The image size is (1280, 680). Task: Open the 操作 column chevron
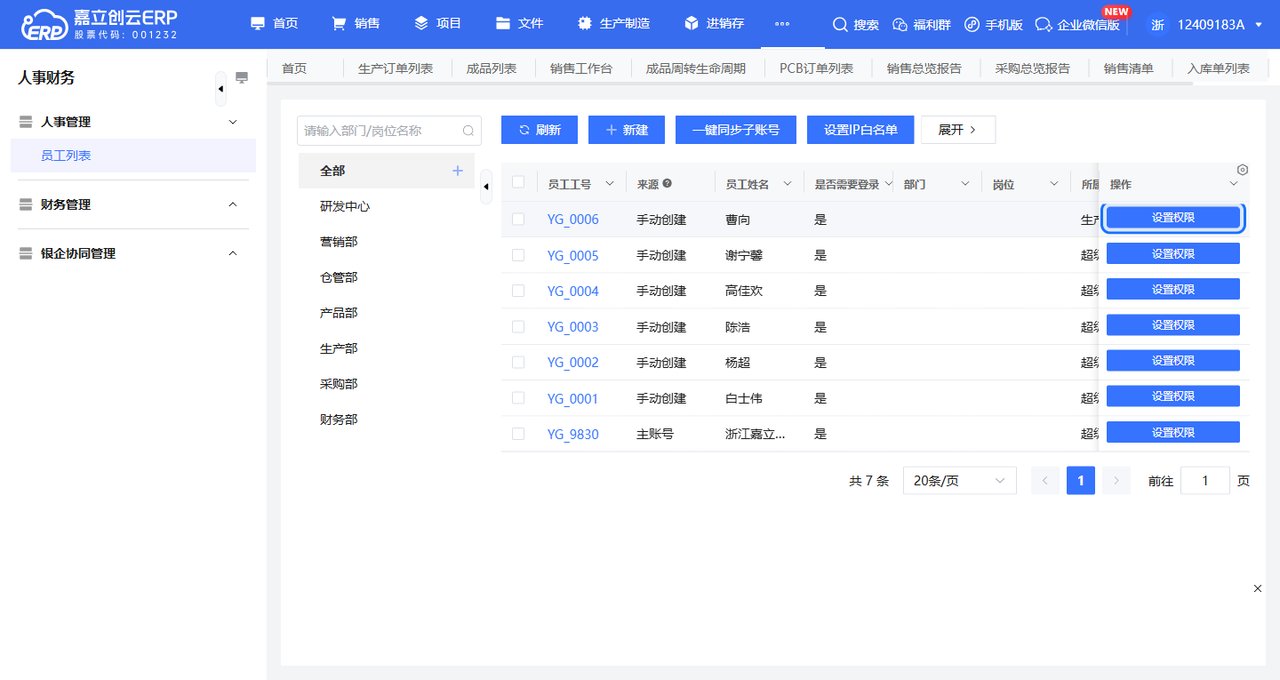(1233, 184)
